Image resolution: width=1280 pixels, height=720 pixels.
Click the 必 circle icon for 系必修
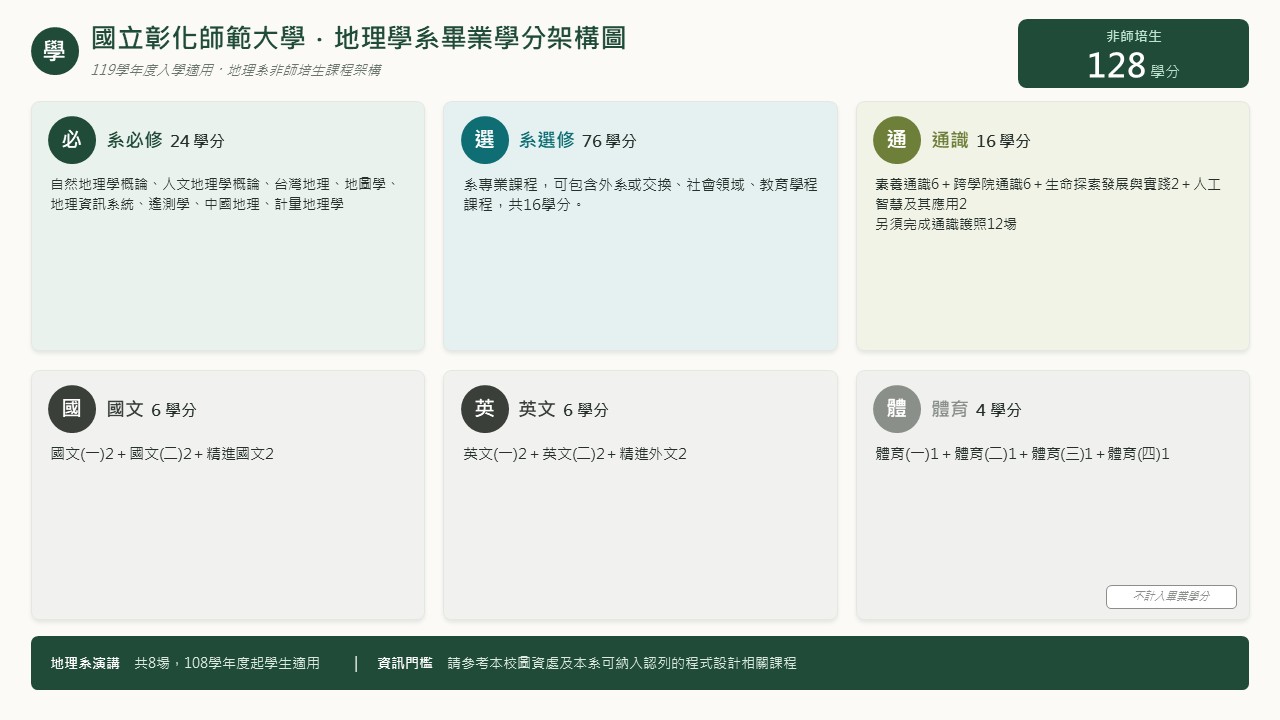[x=72, y=140]
